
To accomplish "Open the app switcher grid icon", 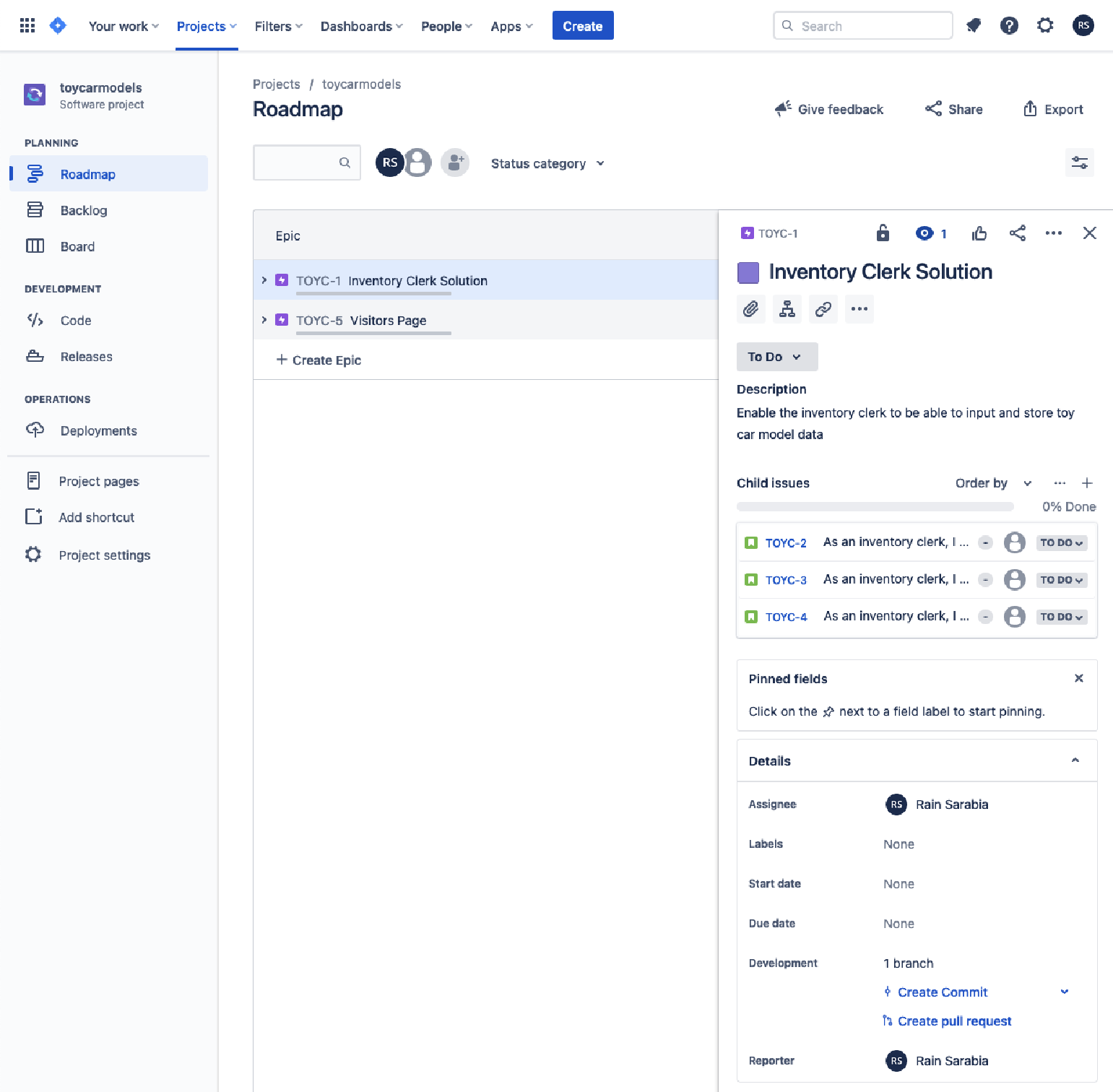I will 27,26.
